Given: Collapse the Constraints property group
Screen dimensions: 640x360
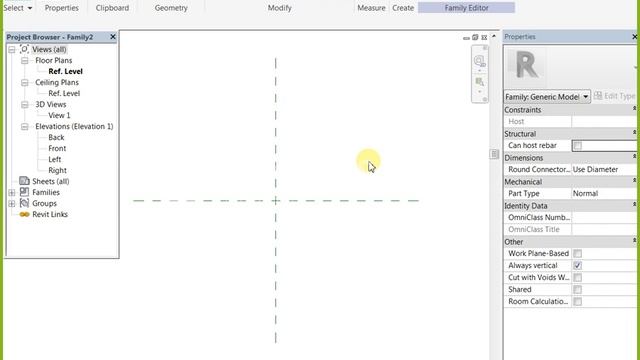Looking at the screenshot, I should pos(634,109).
